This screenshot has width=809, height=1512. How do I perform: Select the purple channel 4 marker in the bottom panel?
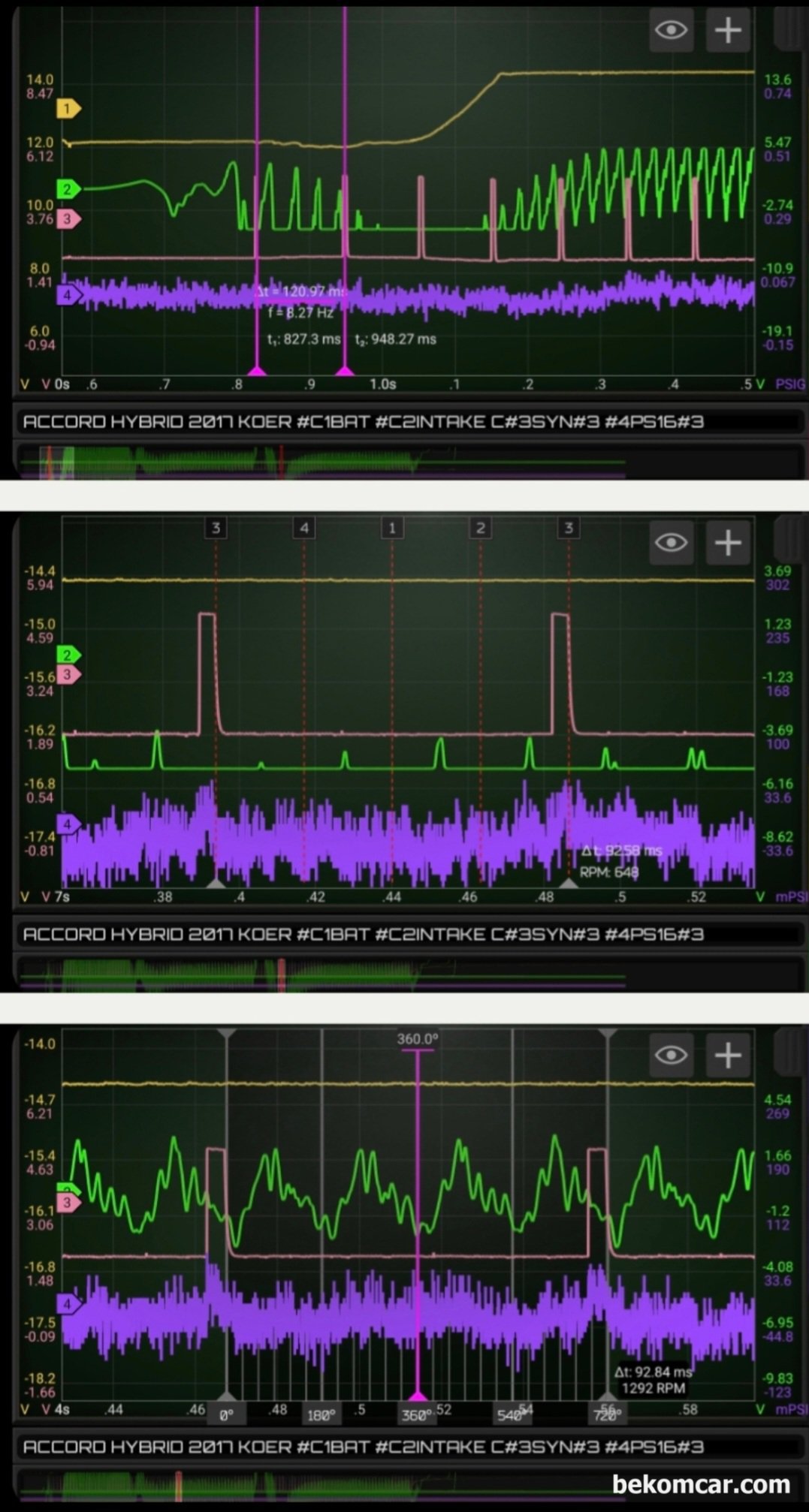68,1304
